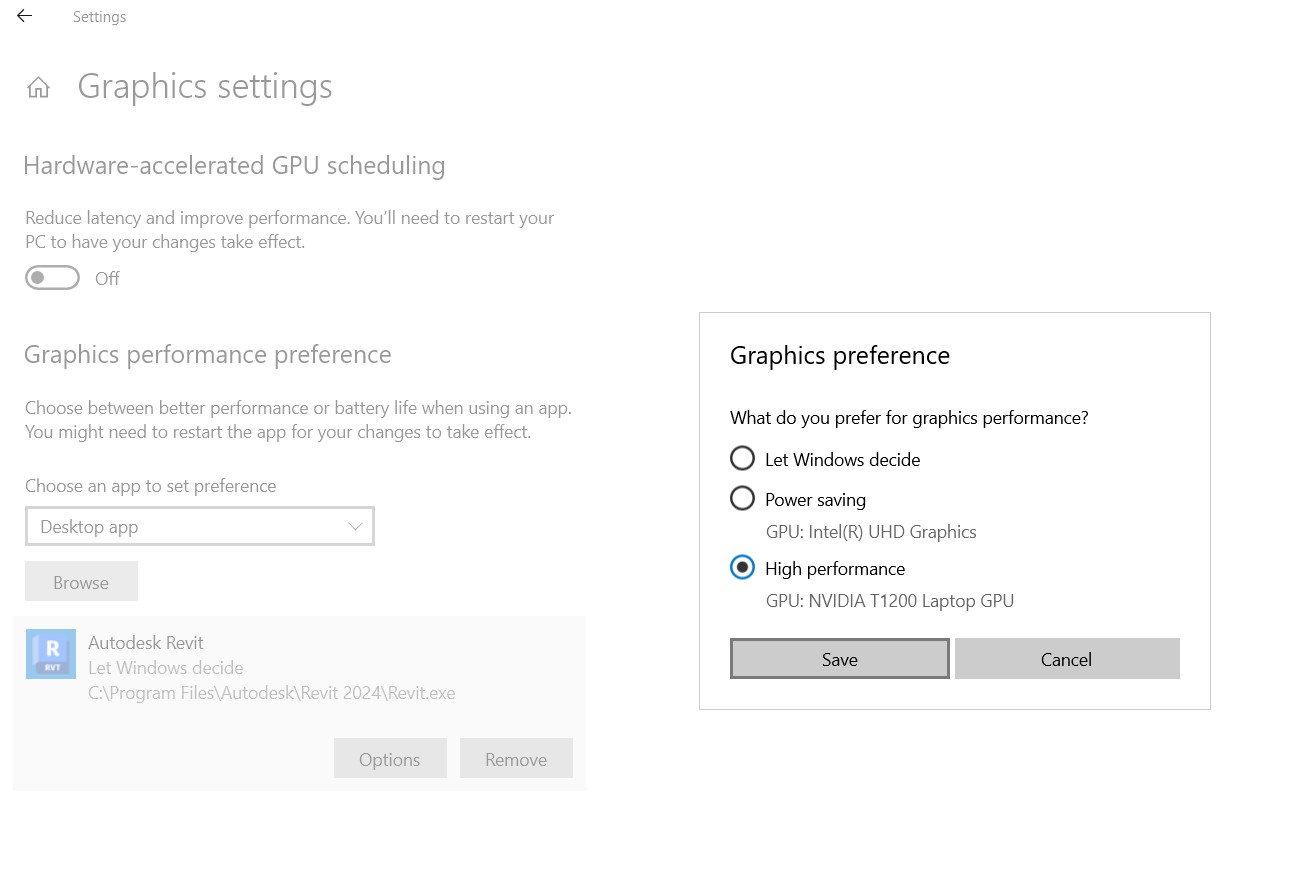Cancel the Graphics preference dialog
Viewport: 1307px width, 880px height.
click(1066, 659)
